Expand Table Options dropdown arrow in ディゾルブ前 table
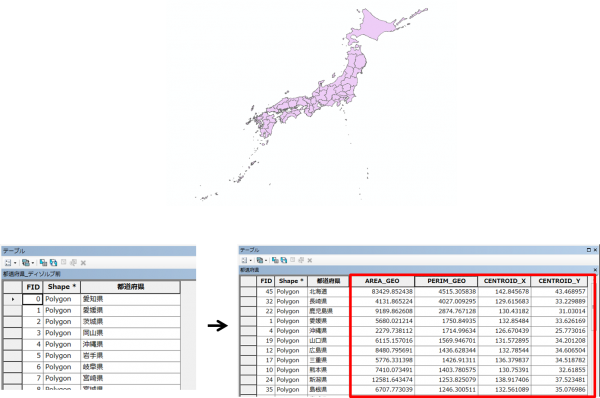This screenshot has width=600, height=398. tap(15, 263)
